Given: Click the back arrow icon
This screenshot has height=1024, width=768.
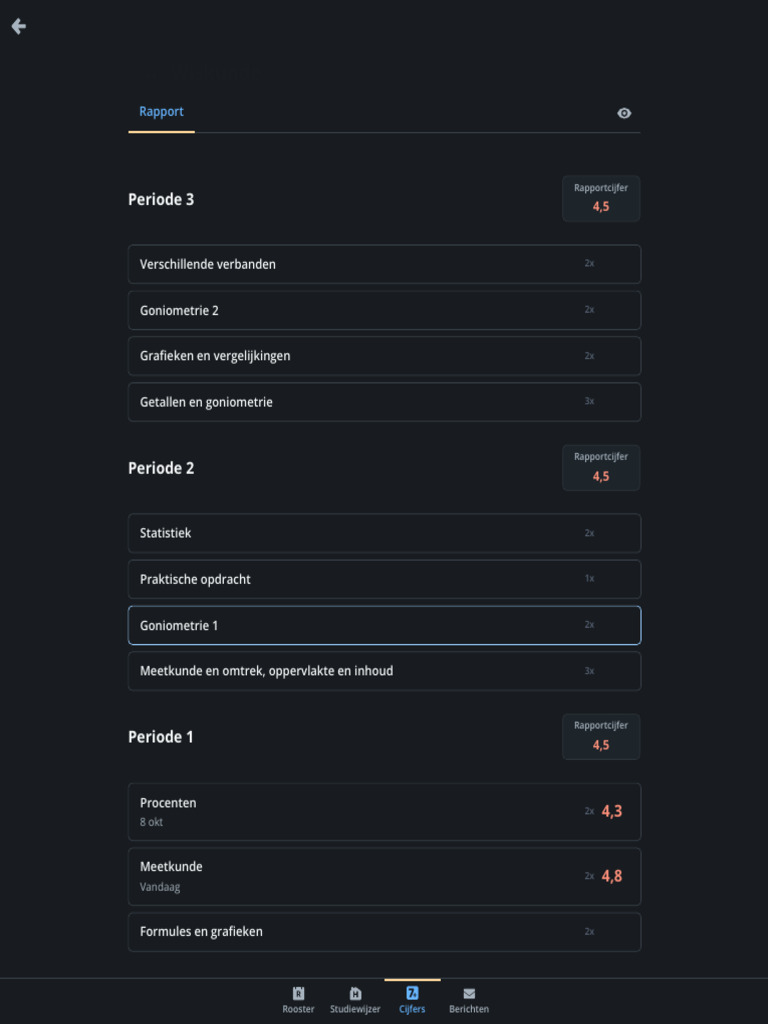Looking at the screenshot, I should 18,27.
